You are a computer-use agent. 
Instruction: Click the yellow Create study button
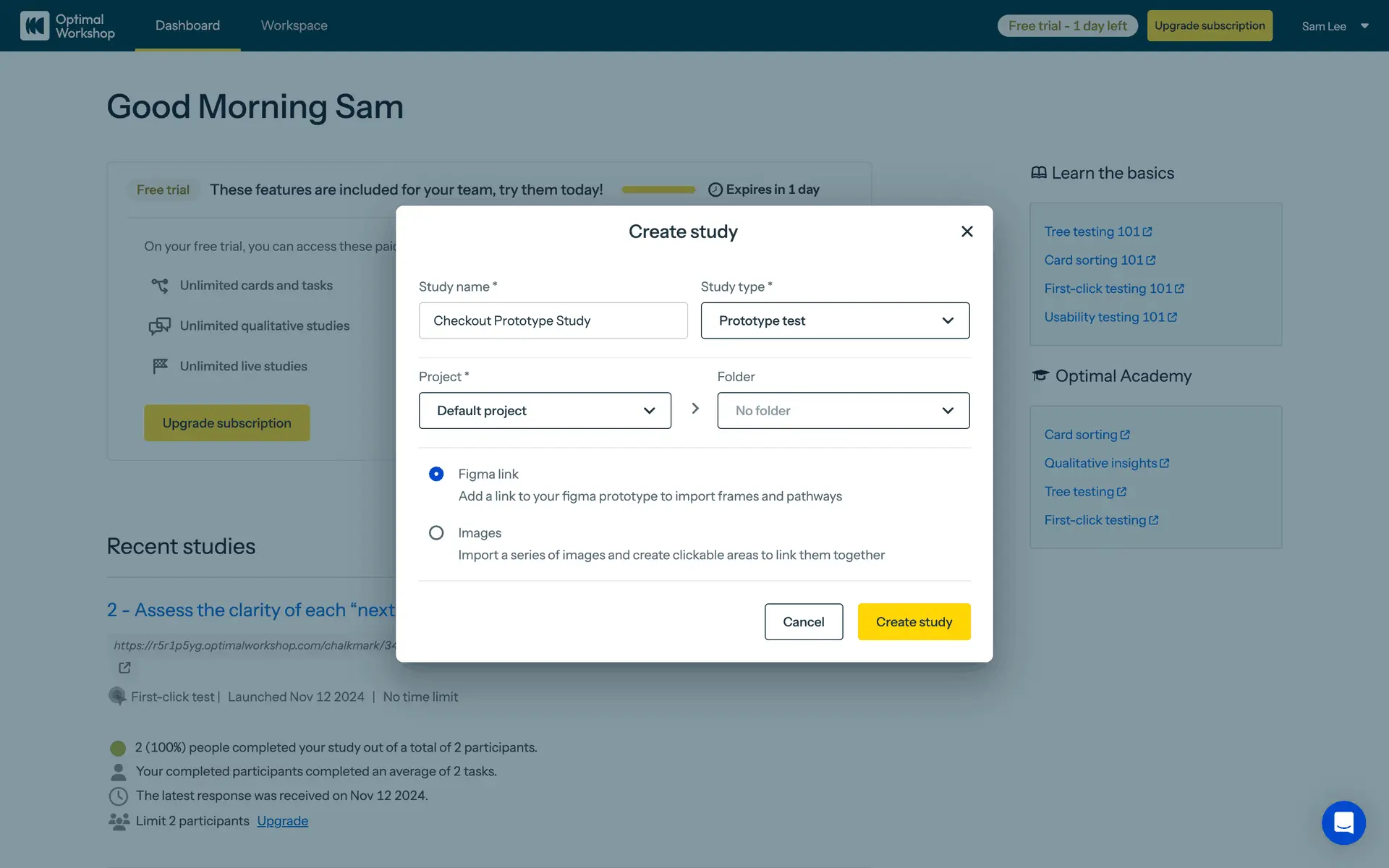coord(914,622)
